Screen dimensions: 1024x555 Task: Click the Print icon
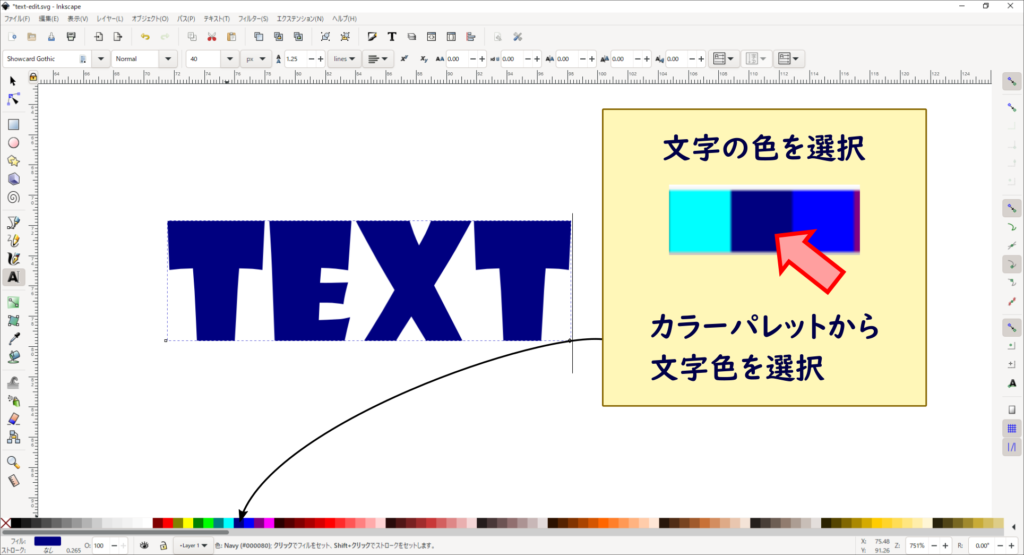[x=71, y=37]
